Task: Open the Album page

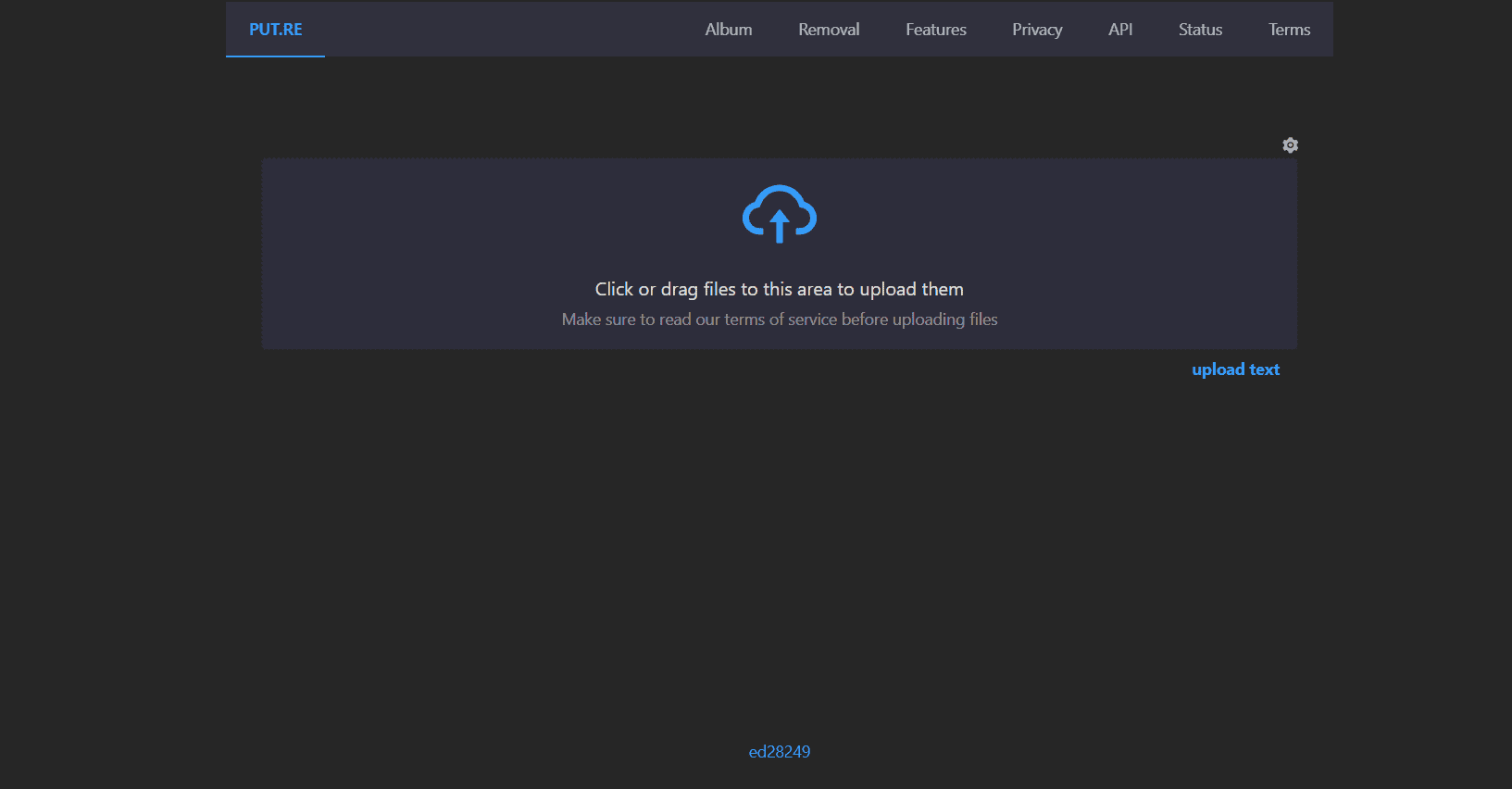Action: 728,30
